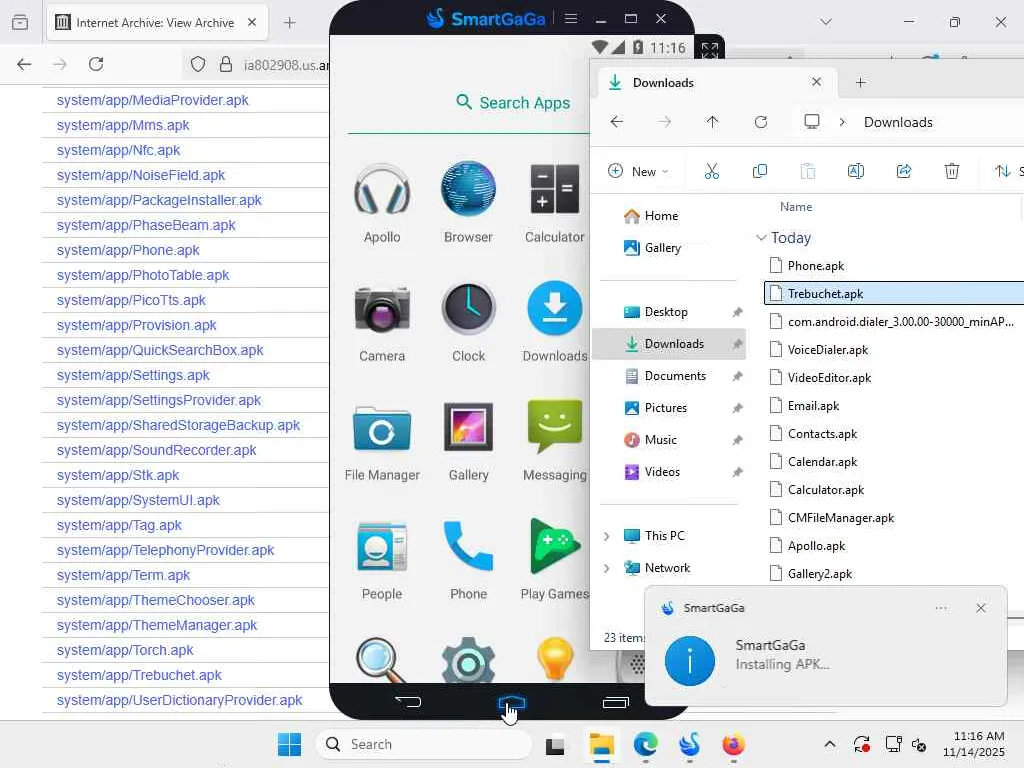Image resolution: width=1024 pixels, height=768 pixels.
Task: Click the Cut icon in Explorer toolbar
Action: pyautogui.click(x=712, y=171)
